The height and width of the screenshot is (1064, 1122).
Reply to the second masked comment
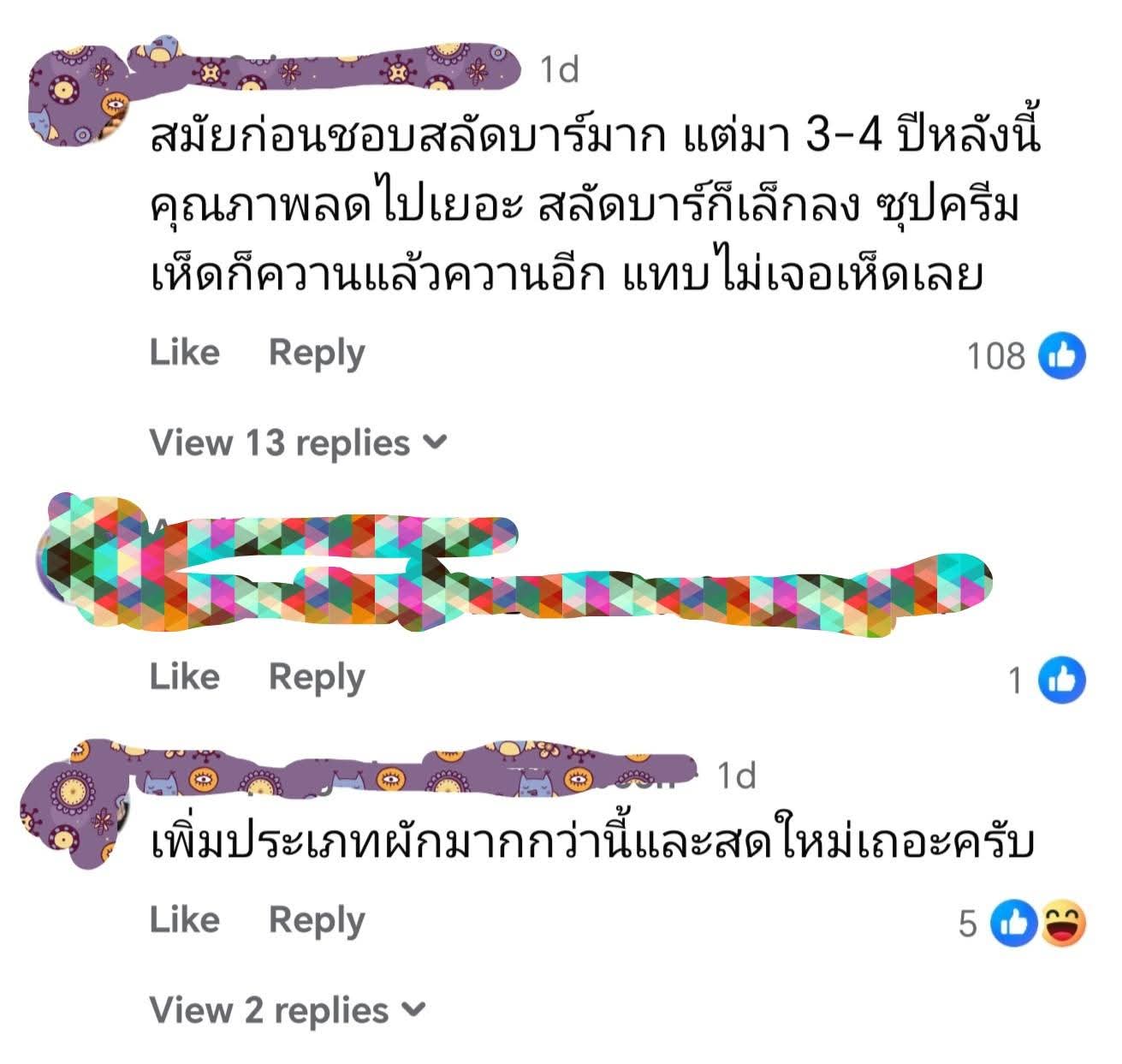317,678
